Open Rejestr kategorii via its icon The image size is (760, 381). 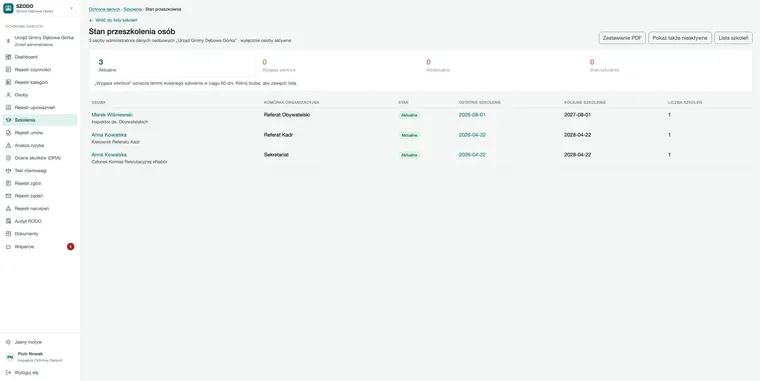click(x=8, y=82)
